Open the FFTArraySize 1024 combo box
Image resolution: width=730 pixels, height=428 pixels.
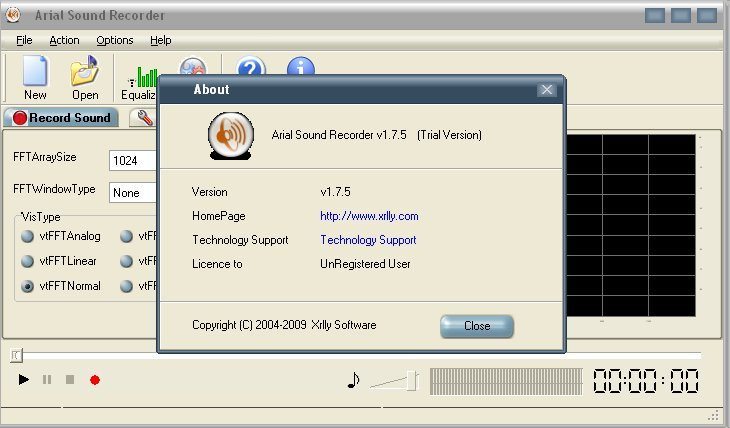133,161
